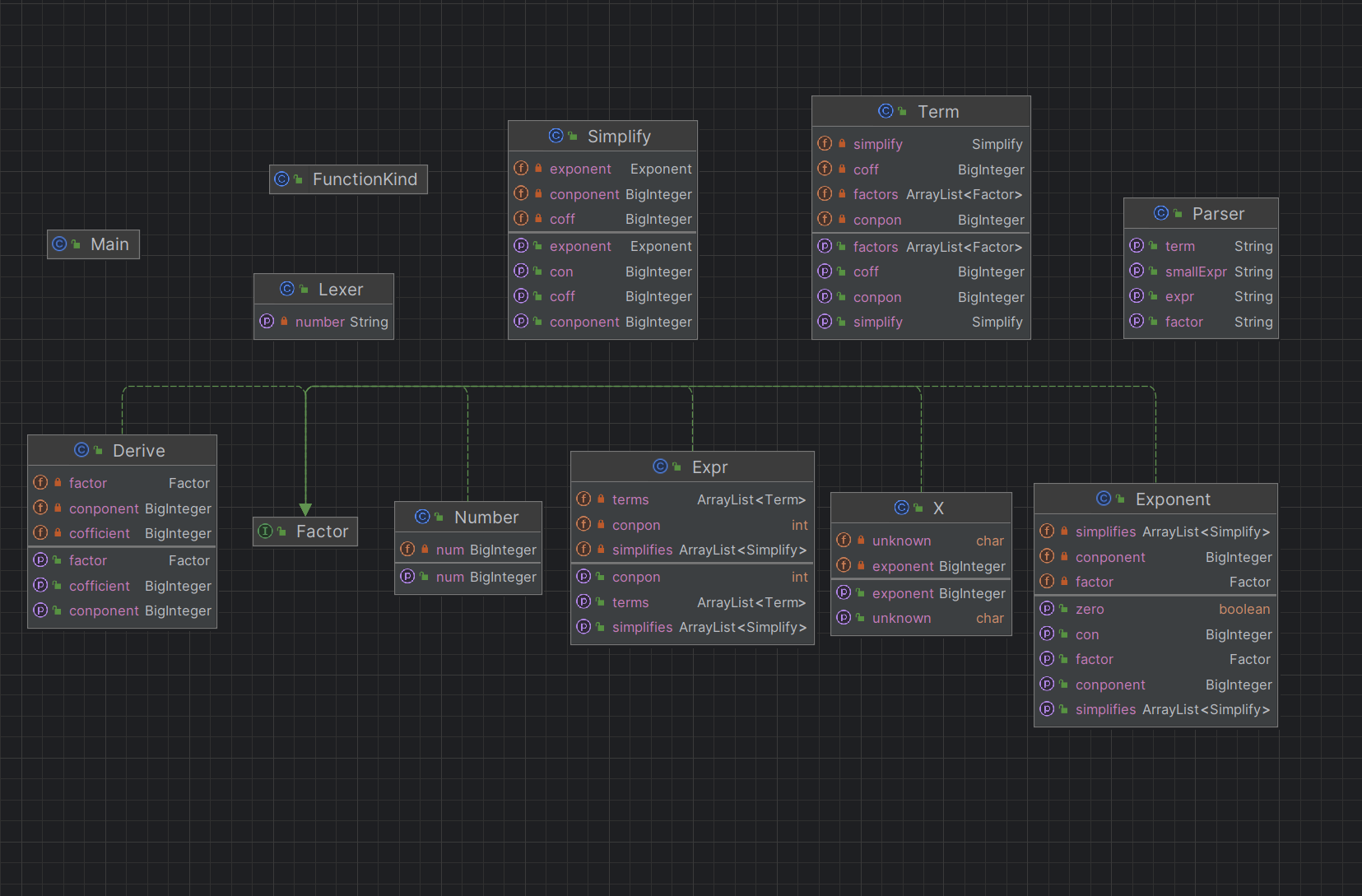
Task: Select 'smallExpr String' property in Parser
Action: click(x=1201, y=272)
